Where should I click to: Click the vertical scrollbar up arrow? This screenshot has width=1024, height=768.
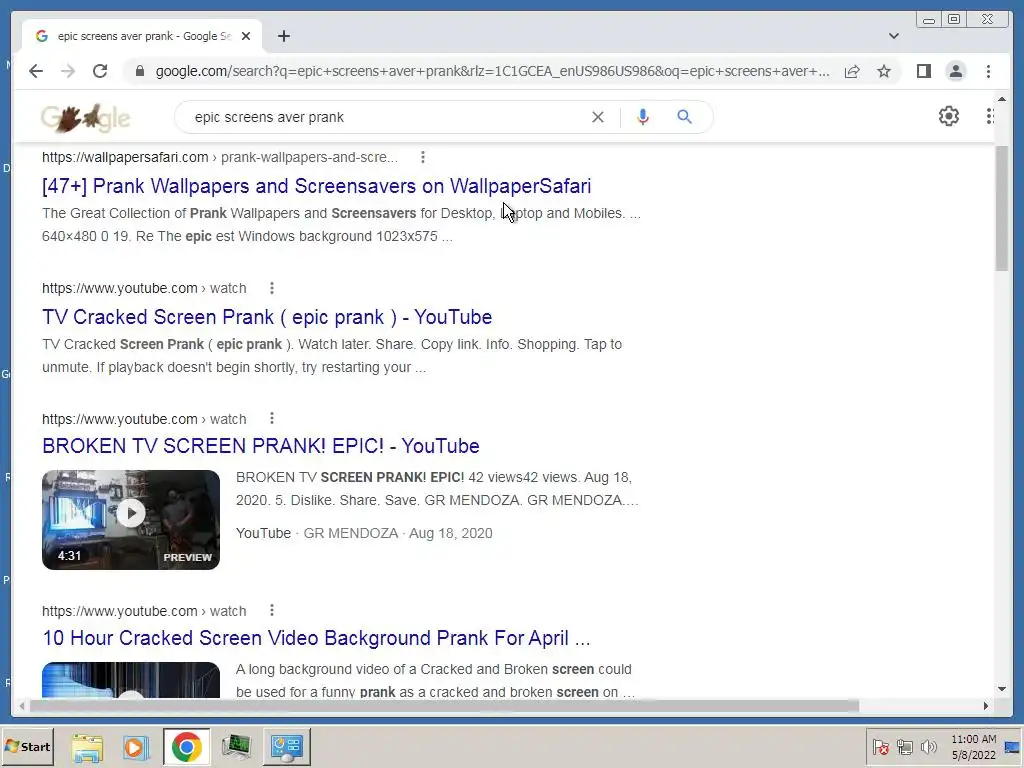[1002, 99]
